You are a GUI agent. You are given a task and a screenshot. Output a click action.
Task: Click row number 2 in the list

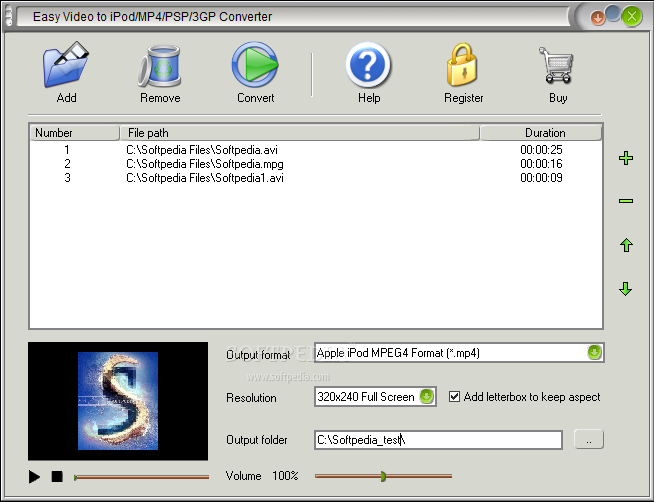(67, 164)
